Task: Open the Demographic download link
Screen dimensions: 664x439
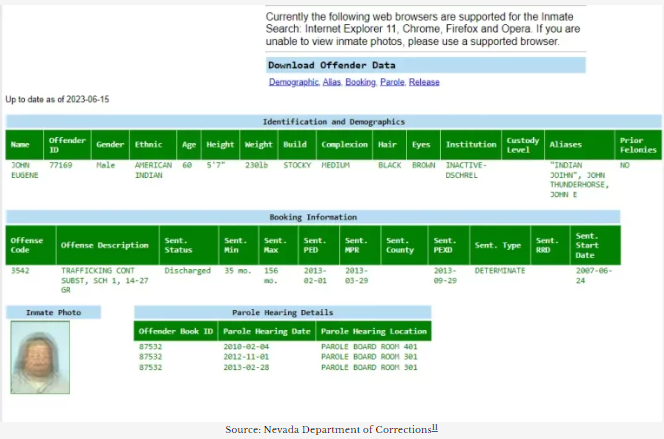Action: point(292,82)
